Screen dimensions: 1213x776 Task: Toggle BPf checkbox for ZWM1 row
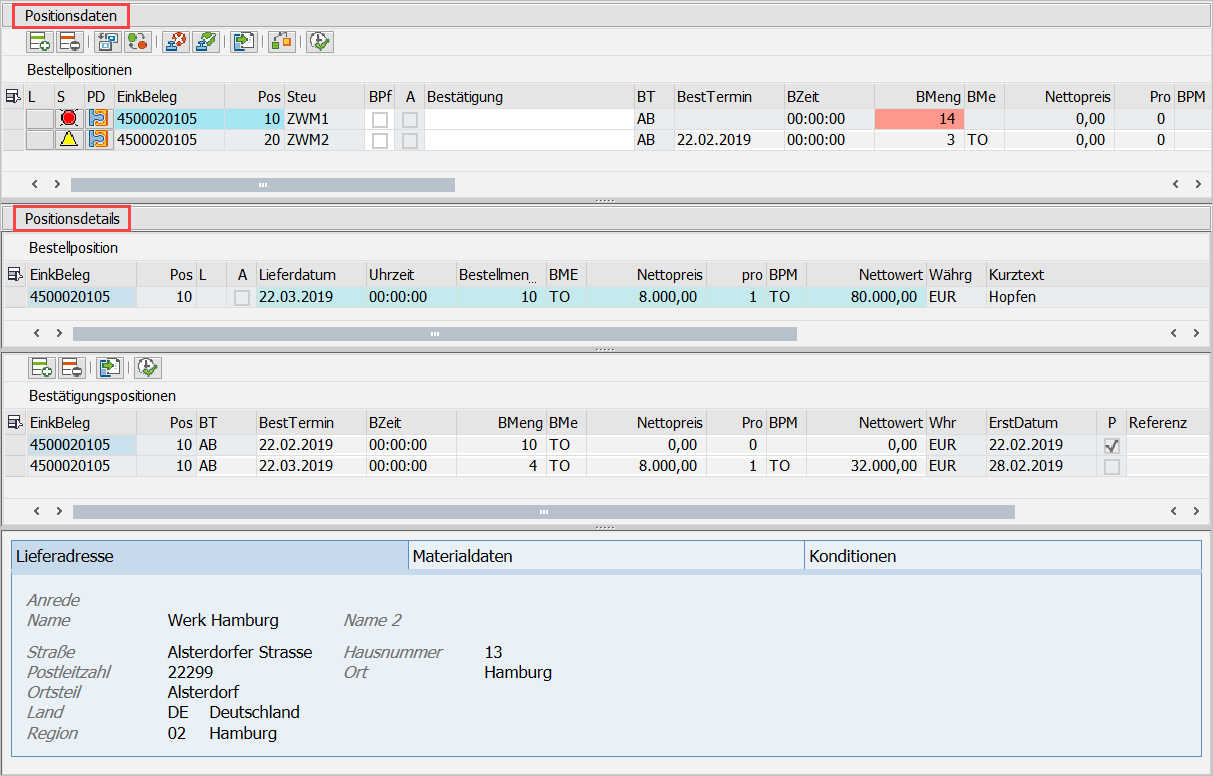pyautogui.click(x=380, y=119)
